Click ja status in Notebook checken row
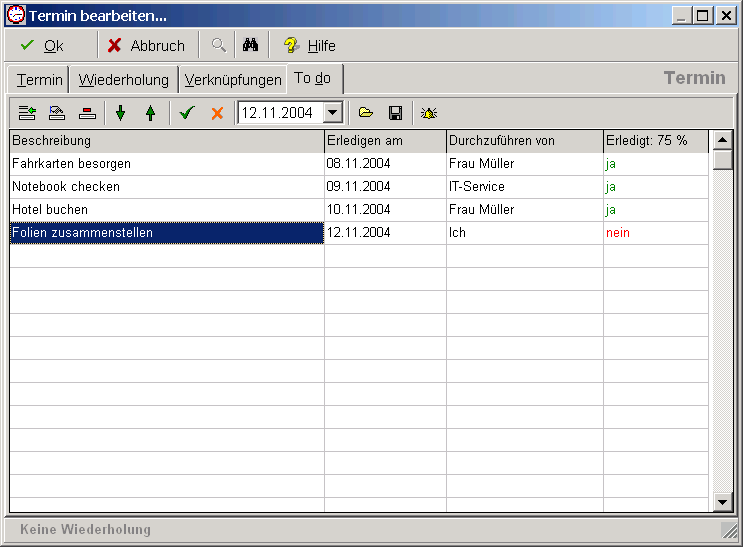The height and width of the screenshot is (547, 743). tap(656, 187)
